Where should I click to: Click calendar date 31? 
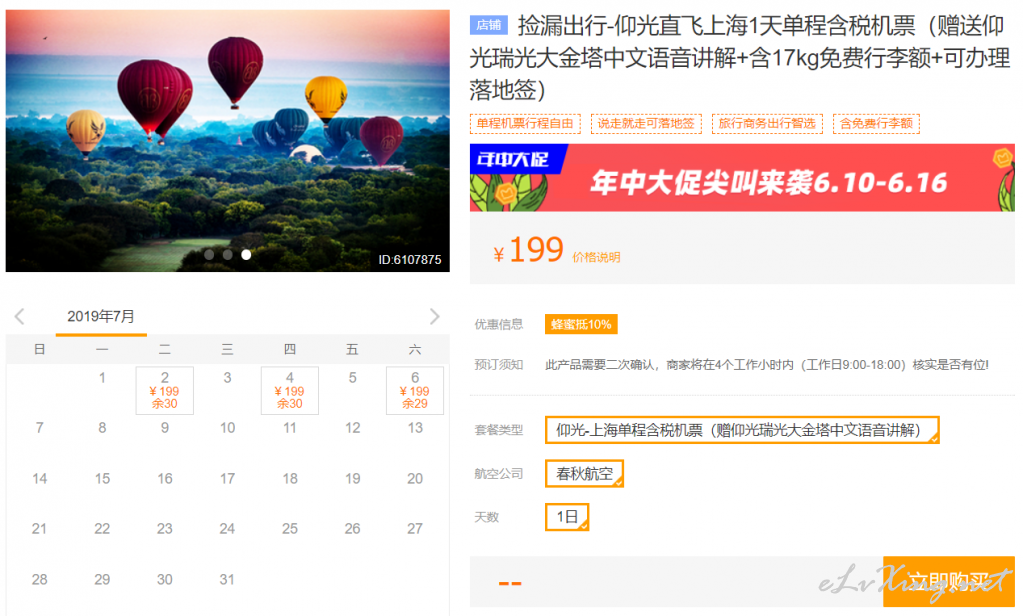pos(227,579)
